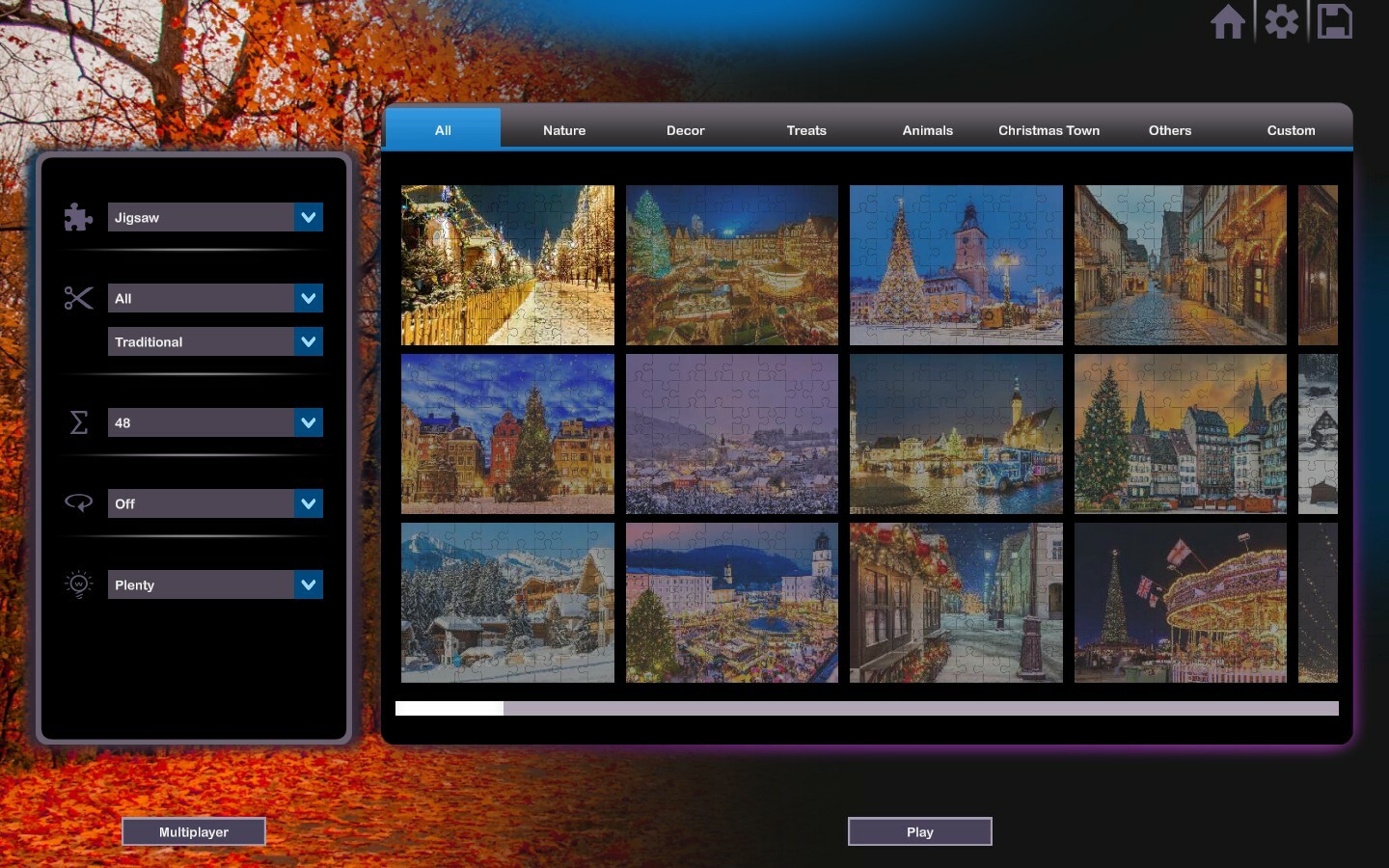Switch to the Treats tab
Screen dimensions: 1389x868
point(806,130)
